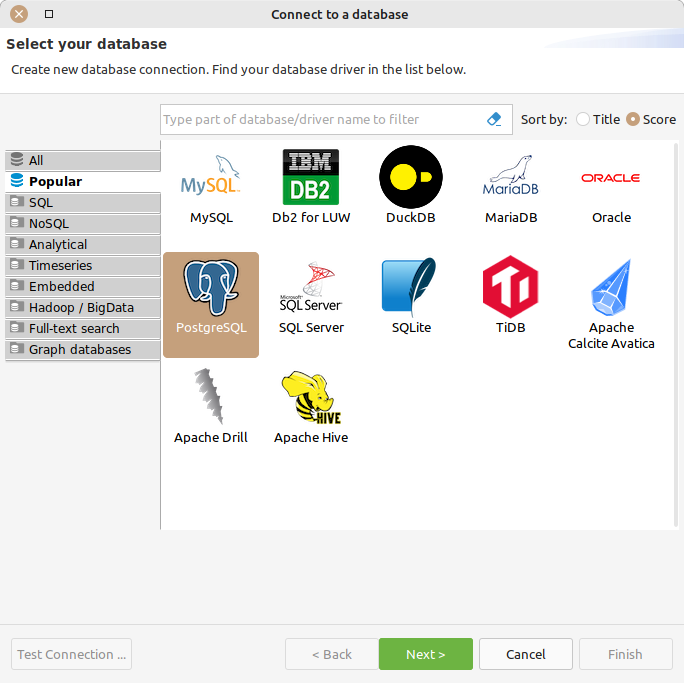The height and width of the screenshot is (683, 684).
Task: Select the MariaDB seal icon
Action: tap(511, 178)
